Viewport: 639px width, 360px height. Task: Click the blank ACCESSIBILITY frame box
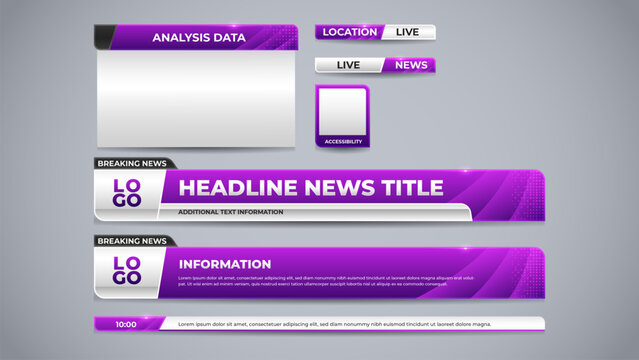coord(342,111)
